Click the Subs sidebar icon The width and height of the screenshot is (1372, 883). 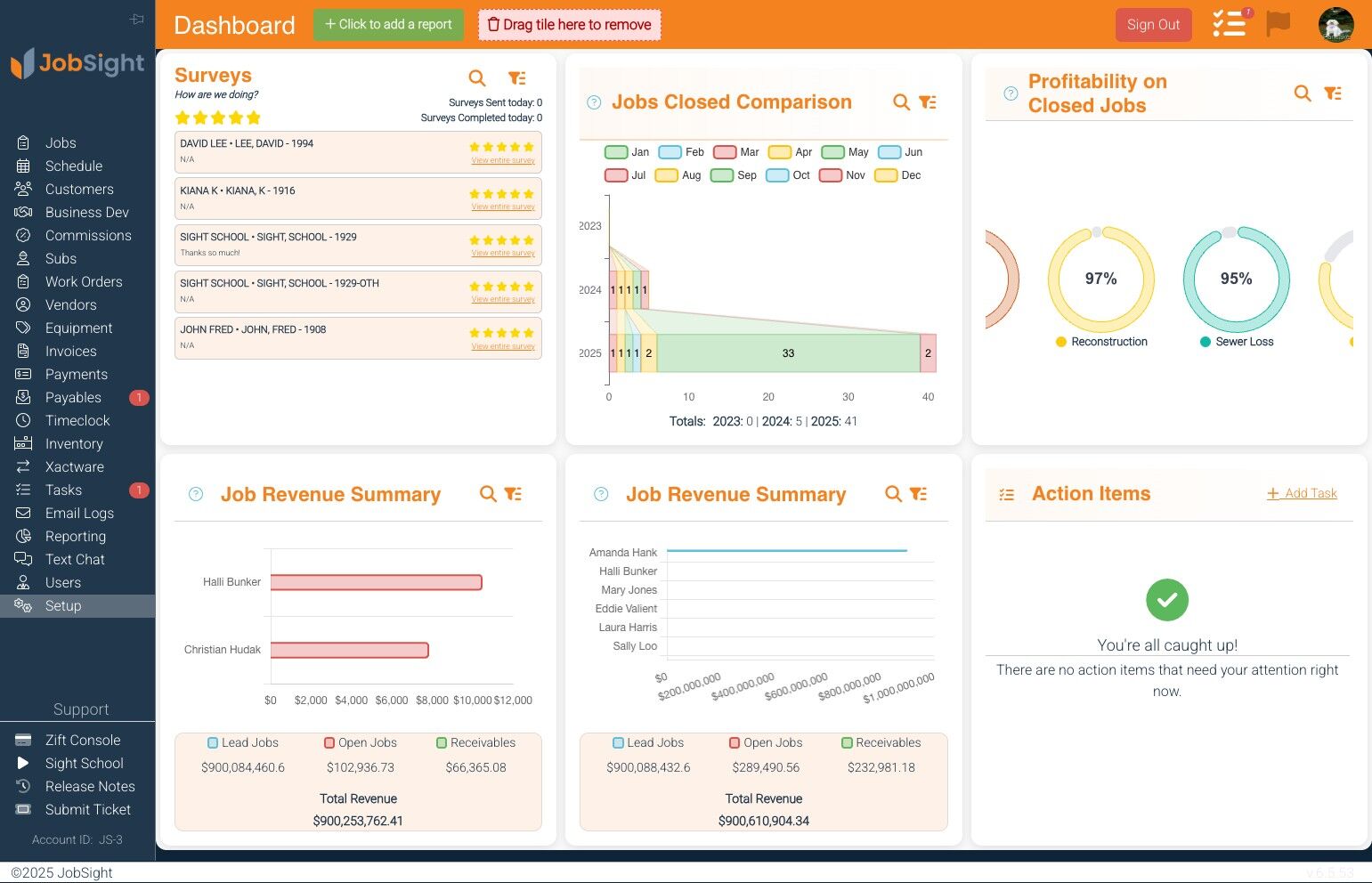23,258
